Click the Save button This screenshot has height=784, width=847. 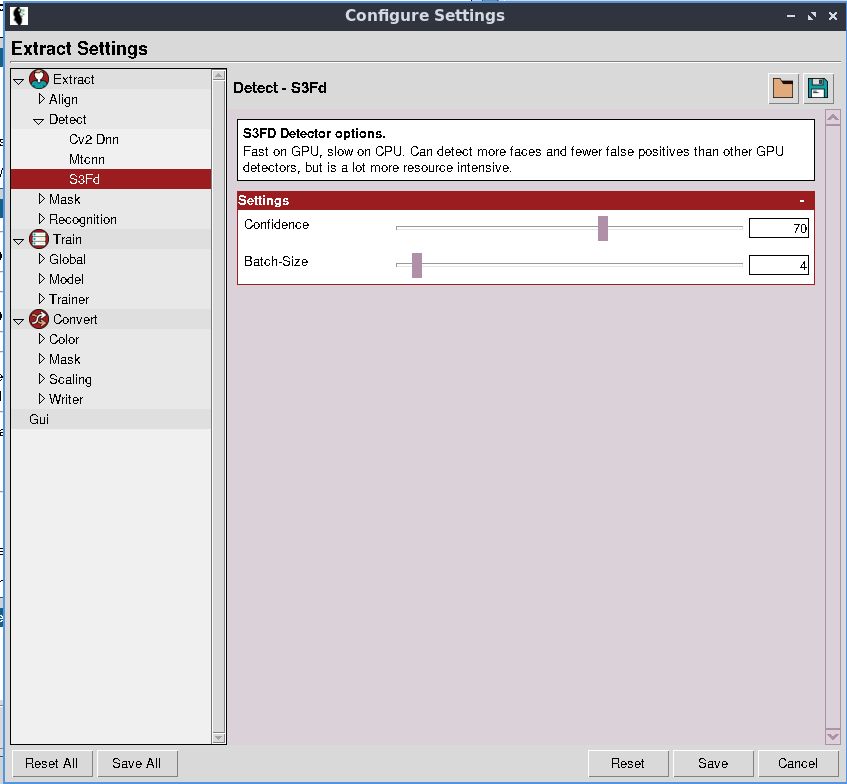pos(713,763)
